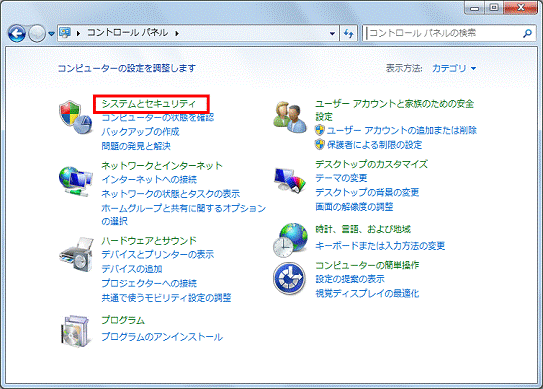Open recent pages dropdown next to forward button
The height and width of the screenshot is (389, 543).
click(51, 34)
